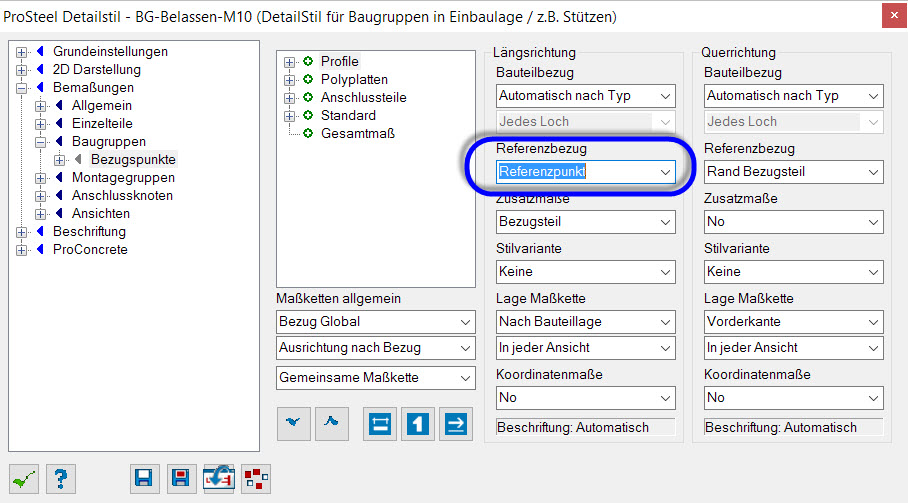Click the green circle icon beside Standard
The image size is (908, 503).
[x=308, y=115]
